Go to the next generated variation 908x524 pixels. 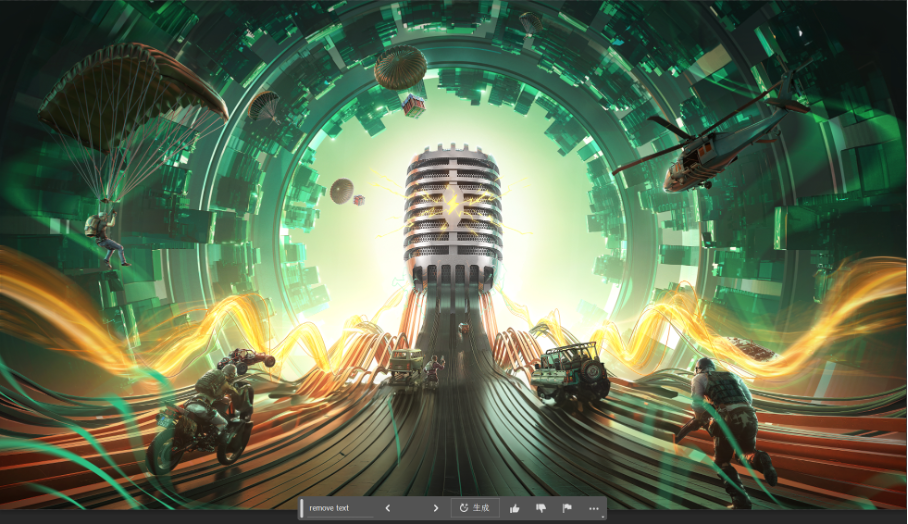point(435,508)
